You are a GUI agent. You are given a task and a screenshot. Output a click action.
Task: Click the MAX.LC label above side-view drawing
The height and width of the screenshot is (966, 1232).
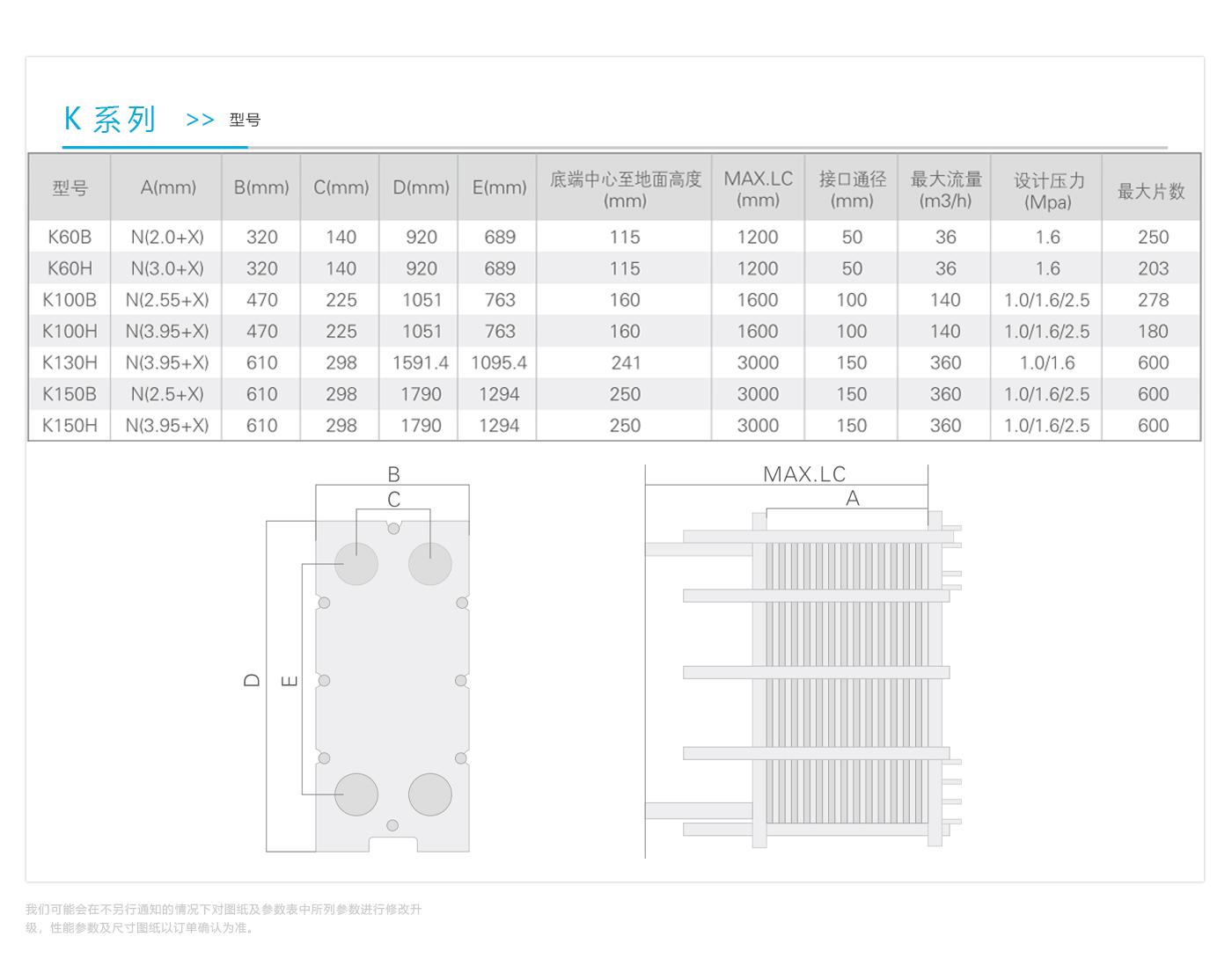point(803,474)
